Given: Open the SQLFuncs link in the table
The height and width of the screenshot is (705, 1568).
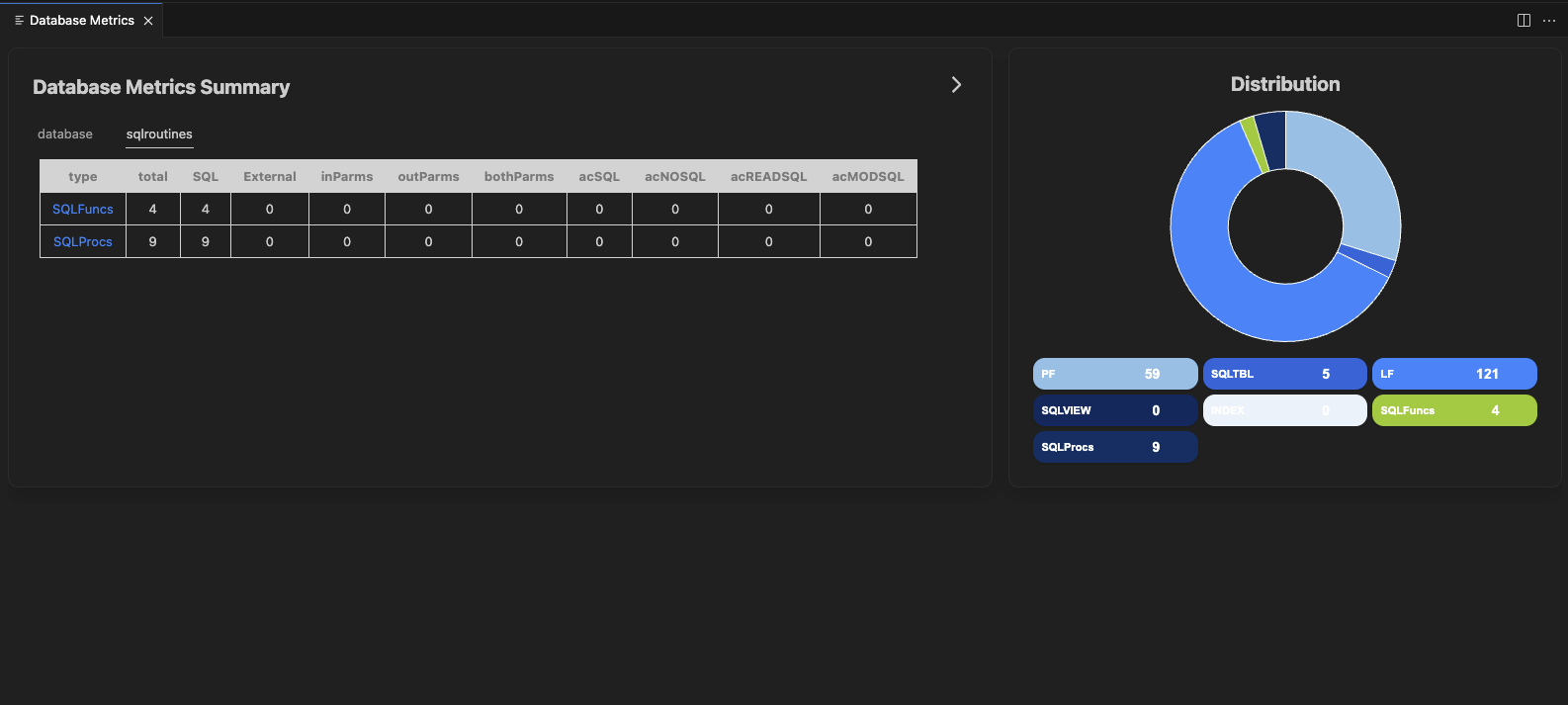Looking at the screenshot, I should (x=83, y=210).
